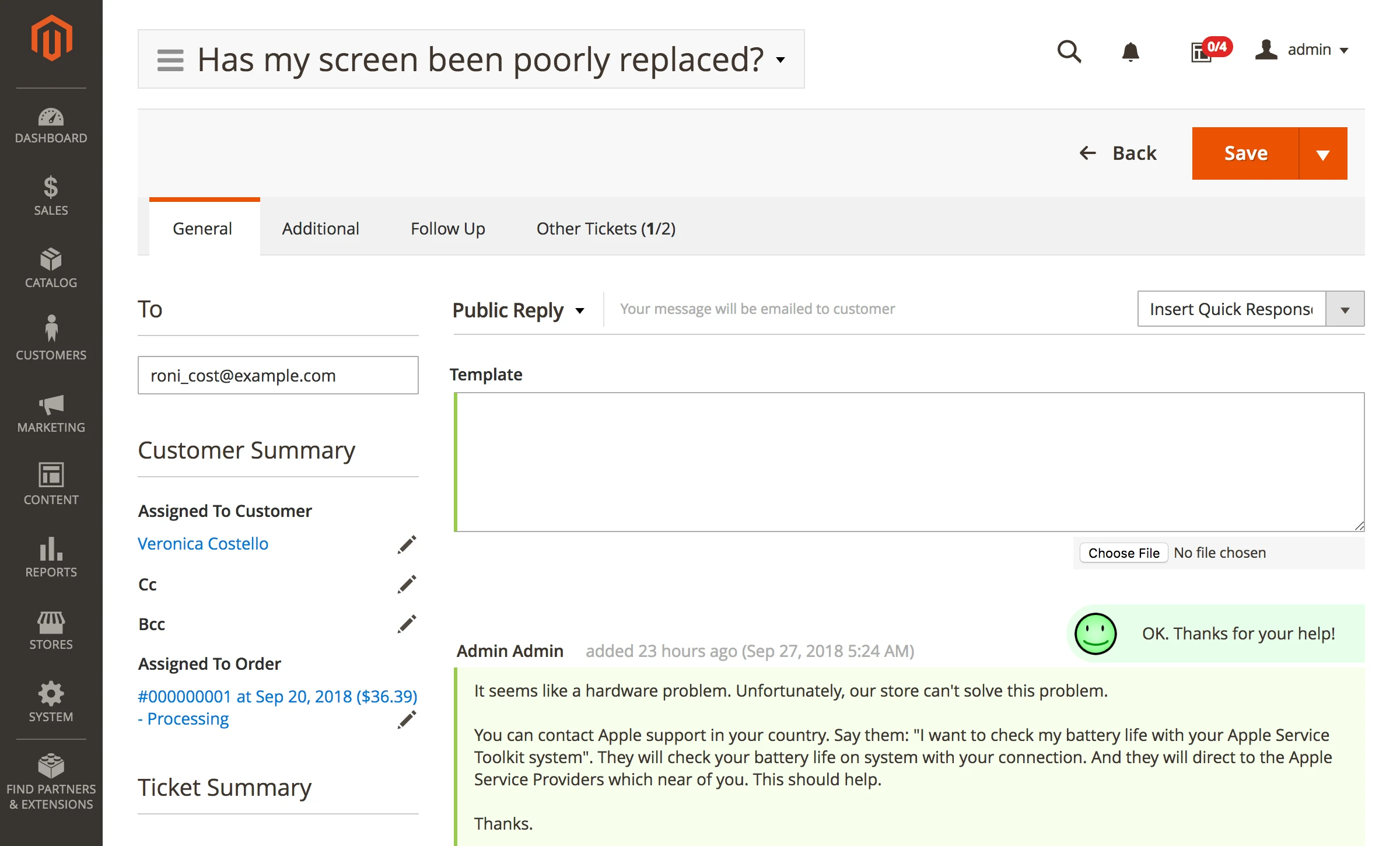Click the Back button

1117,153
